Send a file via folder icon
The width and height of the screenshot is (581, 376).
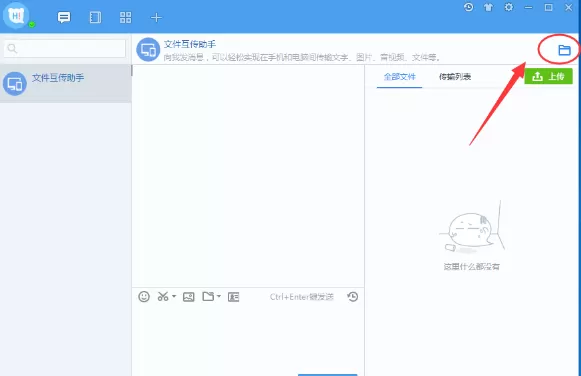(208, 296)
